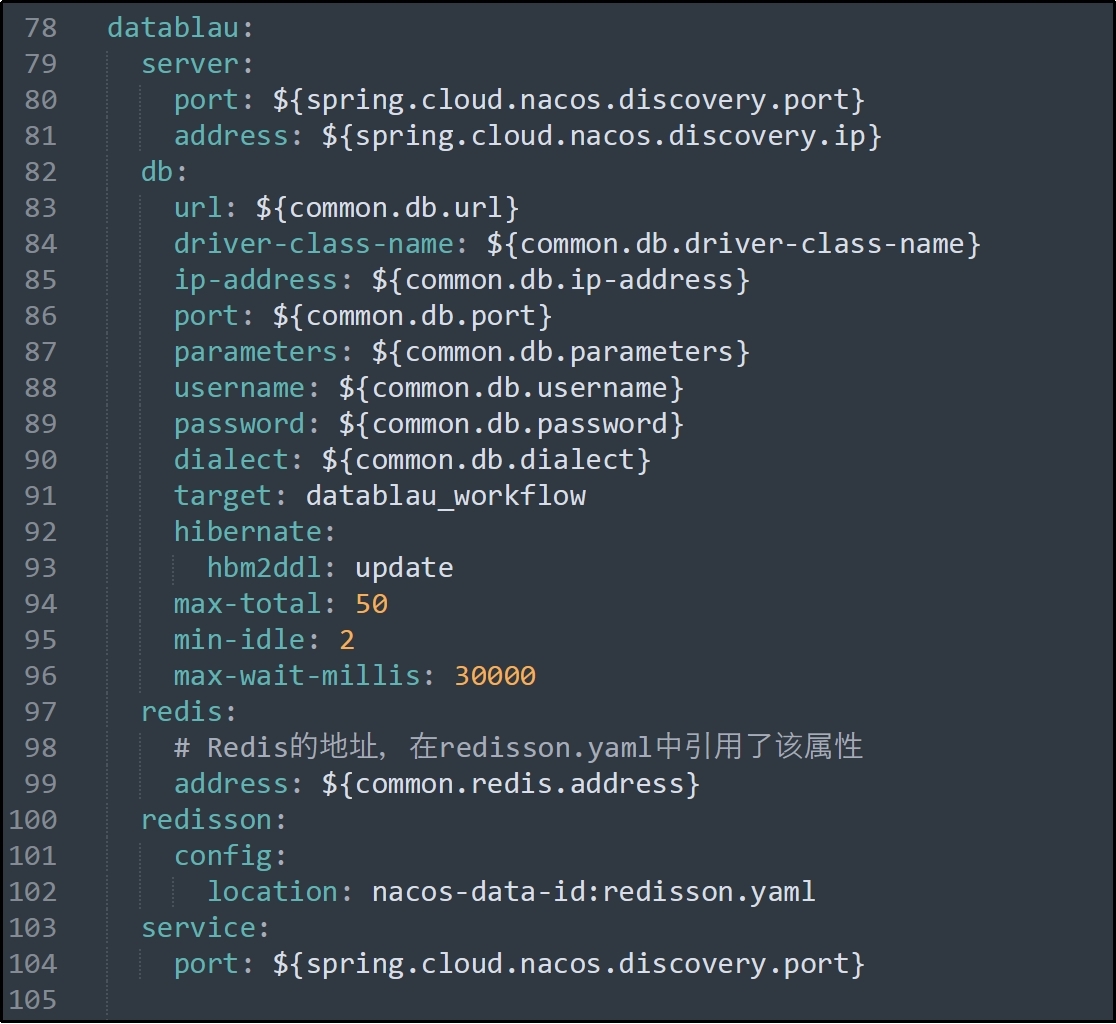Click the 'address:' key on line 99

(238, 784)
